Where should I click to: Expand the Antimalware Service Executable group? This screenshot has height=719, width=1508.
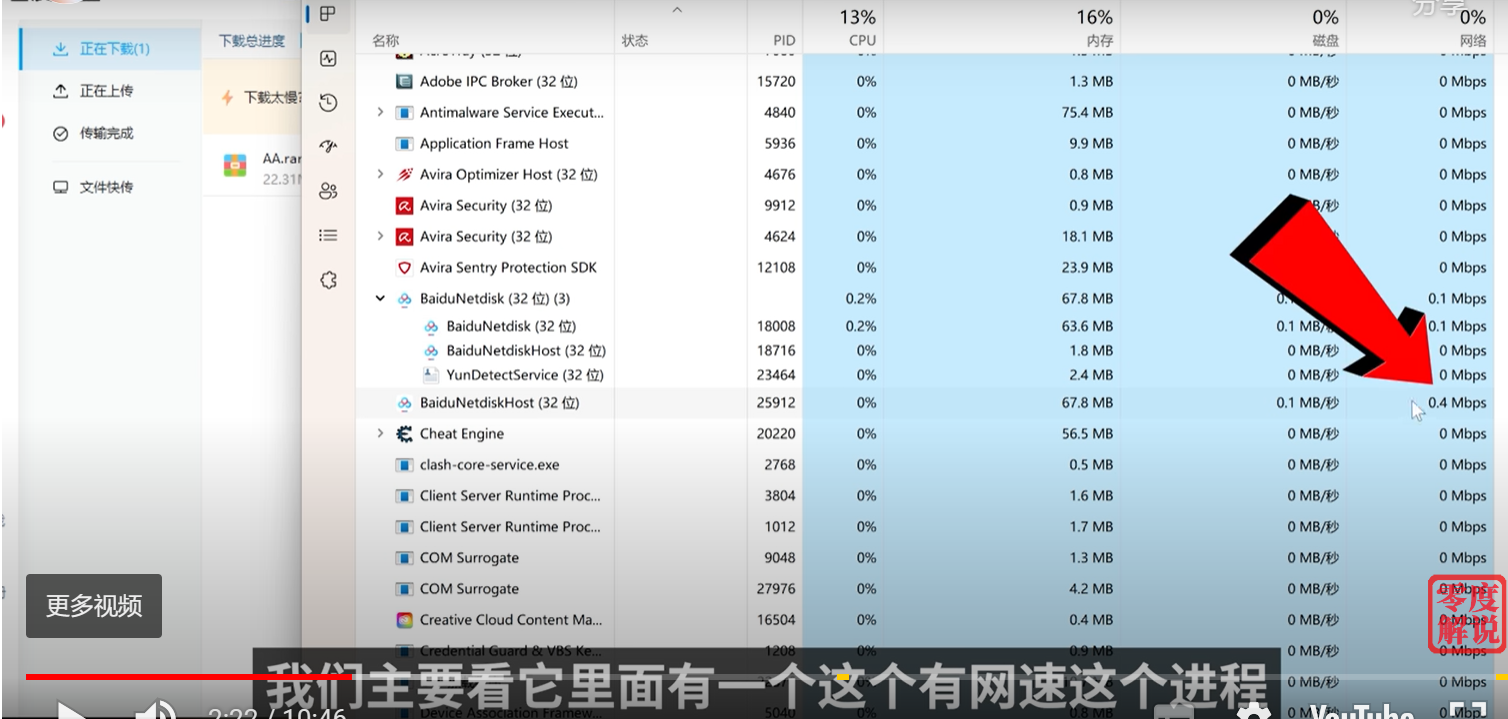380,113
